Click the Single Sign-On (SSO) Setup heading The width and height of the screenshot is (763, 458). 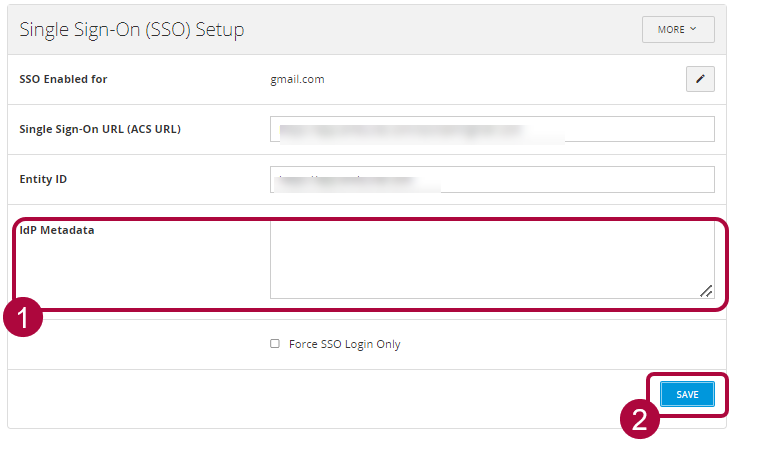pyautogui.click(x=132, y=30)
